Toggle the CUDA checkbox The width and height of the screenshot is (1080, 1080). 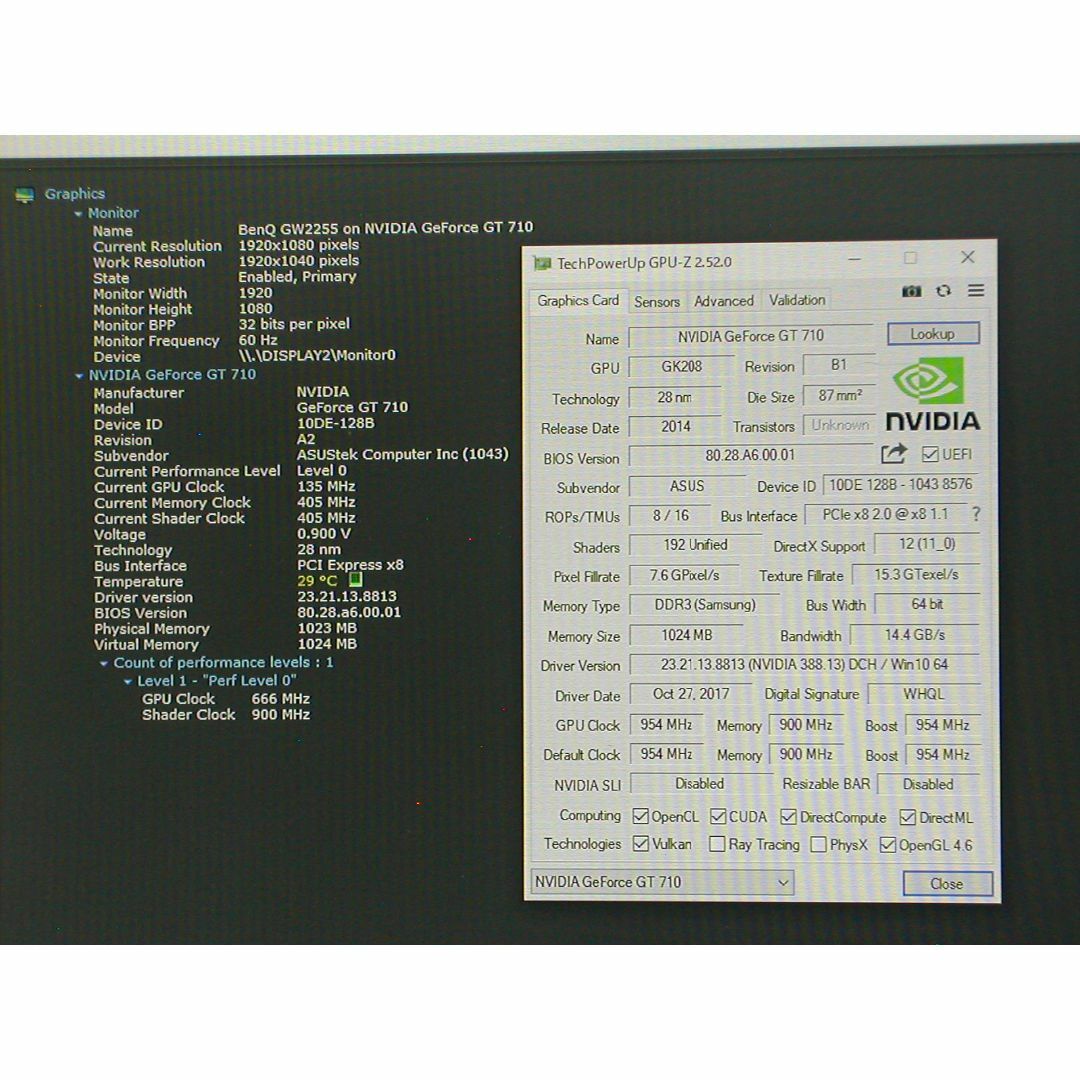tap(718, 816)
